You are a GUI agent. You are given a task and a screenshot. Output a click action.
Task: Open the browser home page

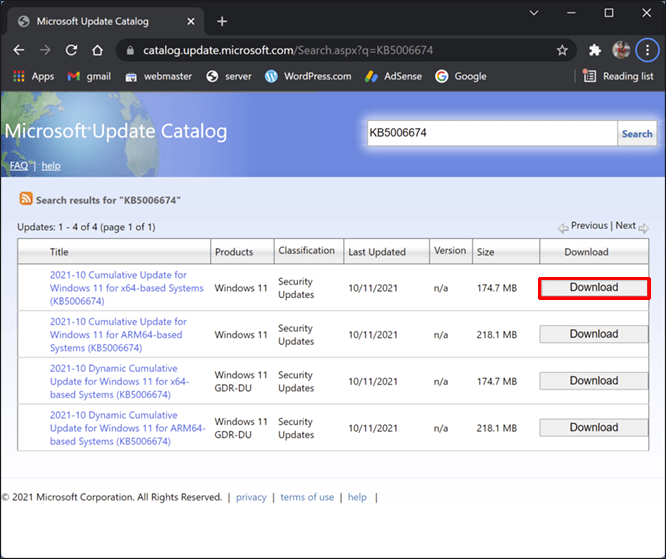pyautogui.click(x=98, y=50)
